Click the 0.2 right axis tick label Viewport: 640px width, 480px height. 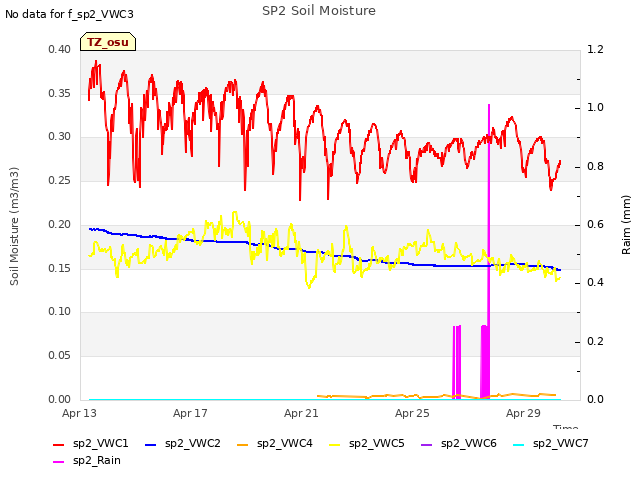tap(595, 341)
